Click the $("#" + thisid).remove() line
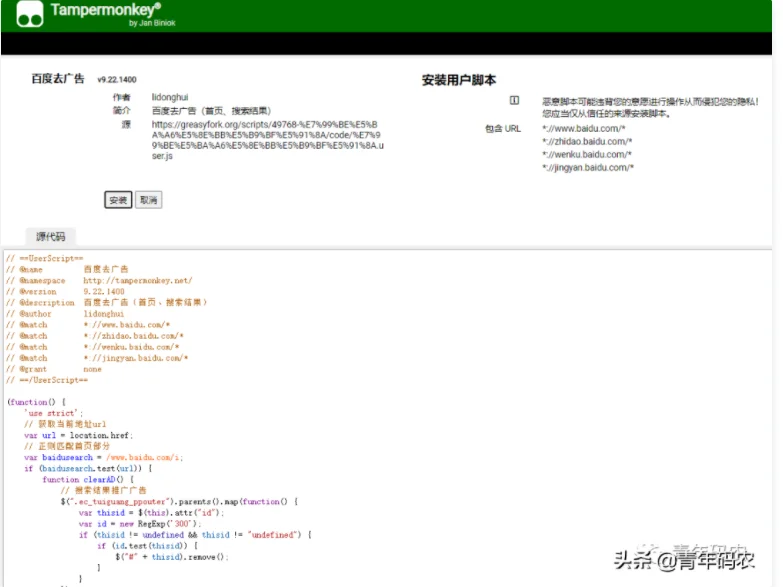The image size is (783, 587). pos(172,557)
